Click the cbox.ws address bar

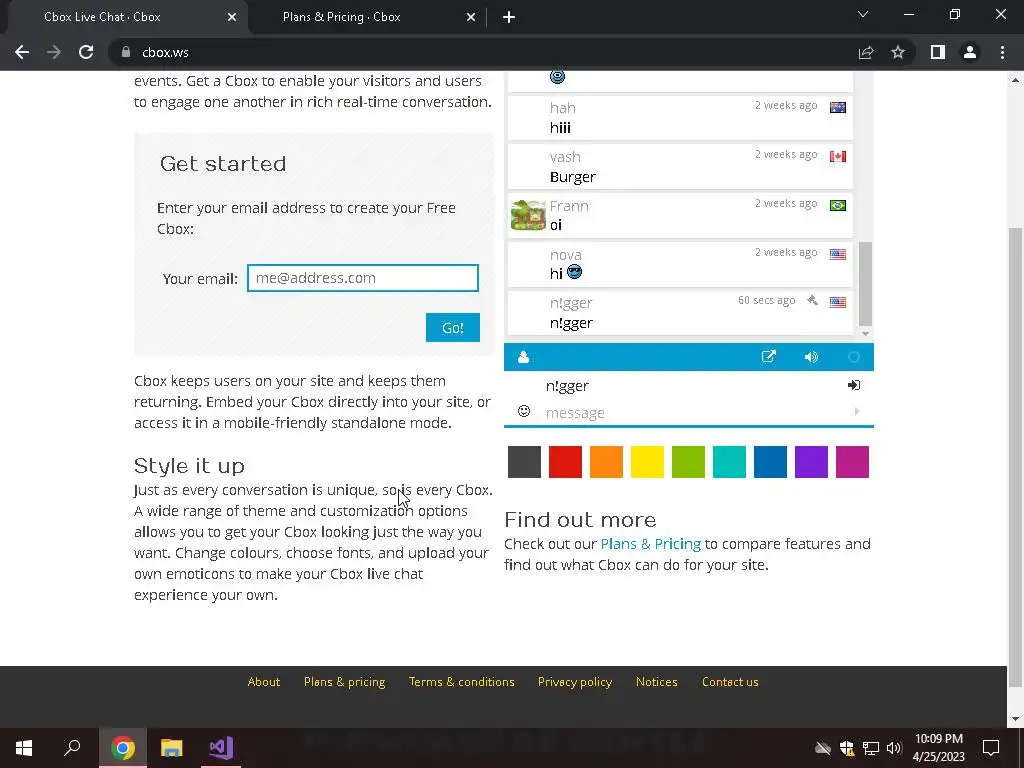(483, 52)
